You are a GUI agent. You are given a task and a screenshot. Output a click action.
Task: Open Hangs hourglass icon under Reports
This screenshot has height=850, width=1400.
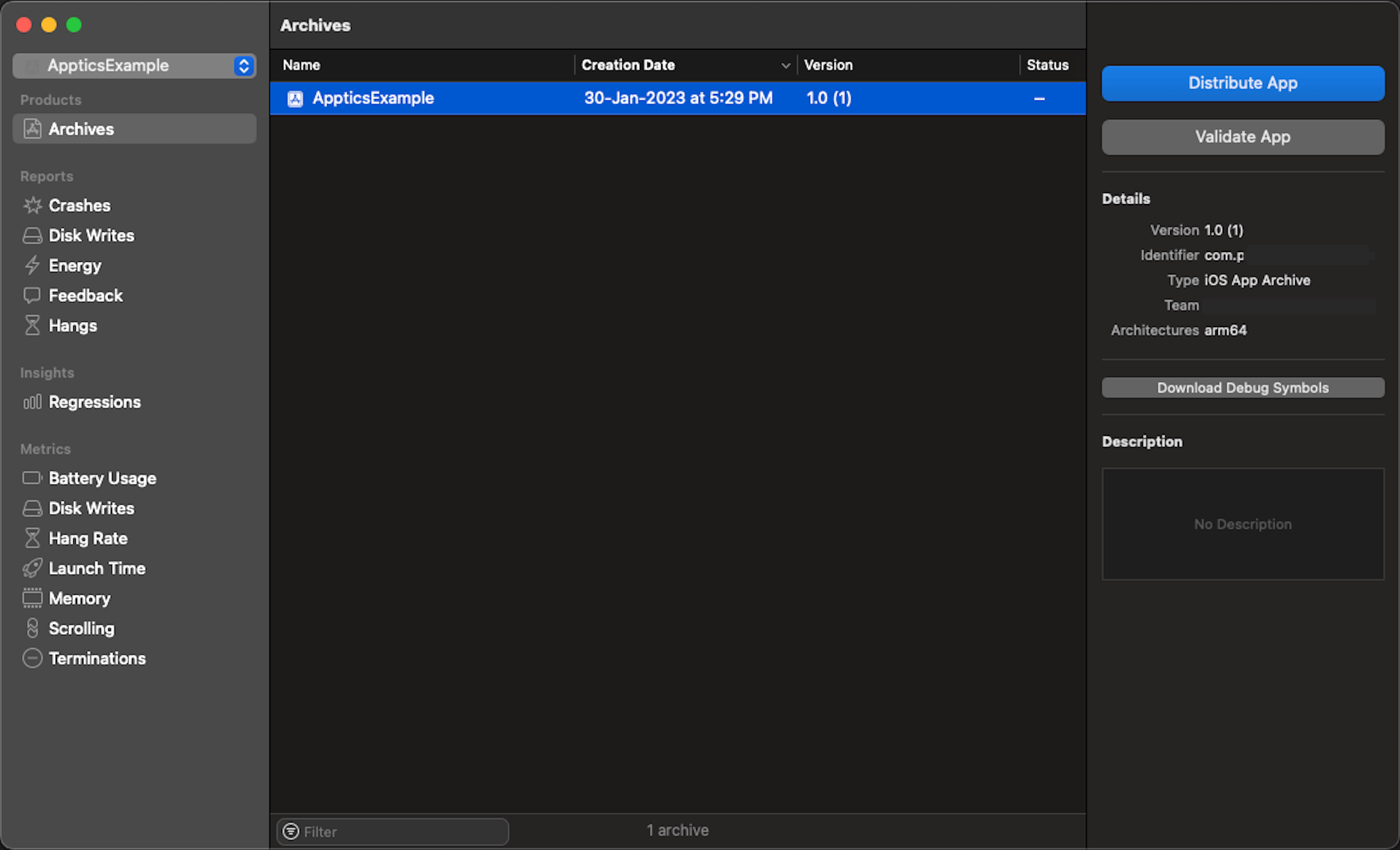[x=32, y=325]
